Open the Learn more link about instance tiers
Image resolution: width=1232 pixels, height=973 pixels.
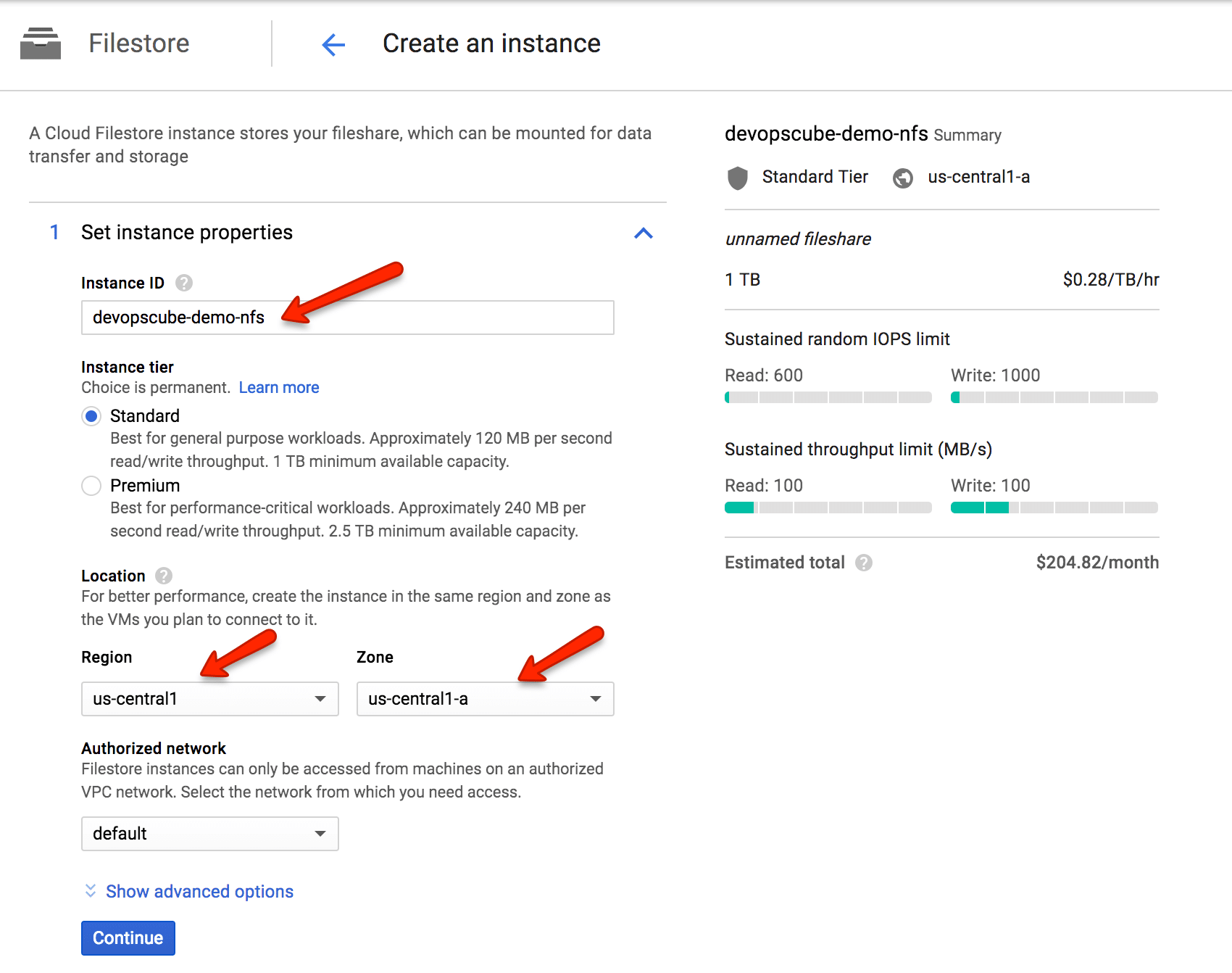click(278, 387)
